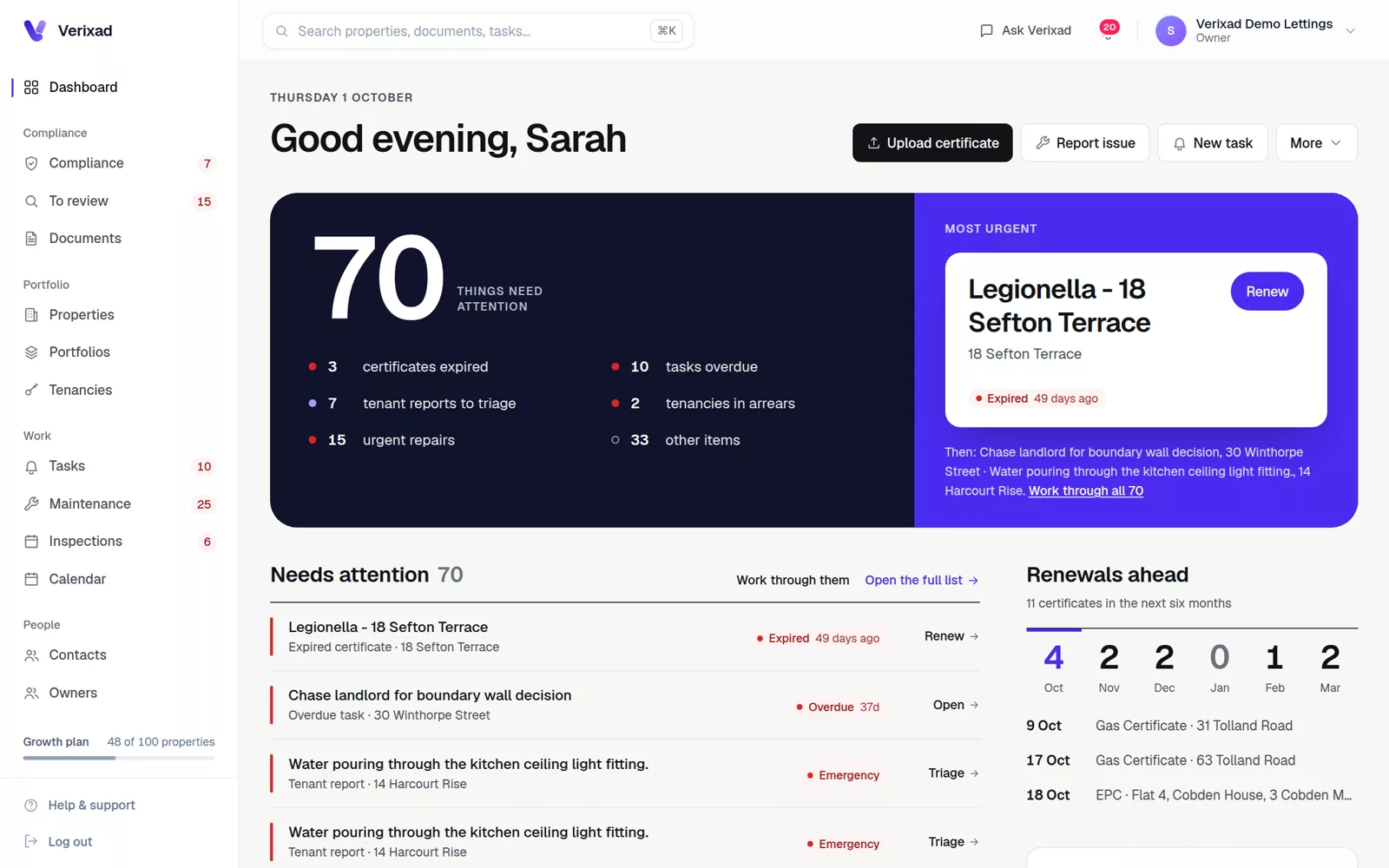Open Dashboard via its grid icon
The image size is (1389, 868).
(x=31, y=87)
